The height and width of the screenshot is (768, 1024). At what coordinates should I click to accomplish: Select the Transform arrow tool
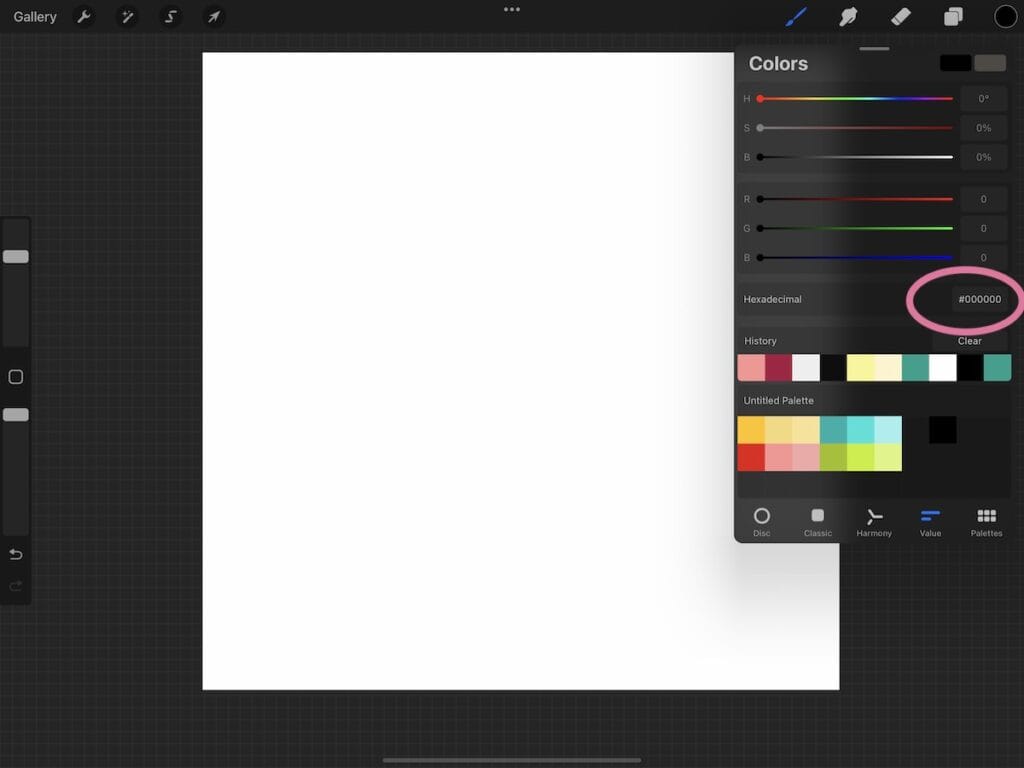click(x=211, y=16)
